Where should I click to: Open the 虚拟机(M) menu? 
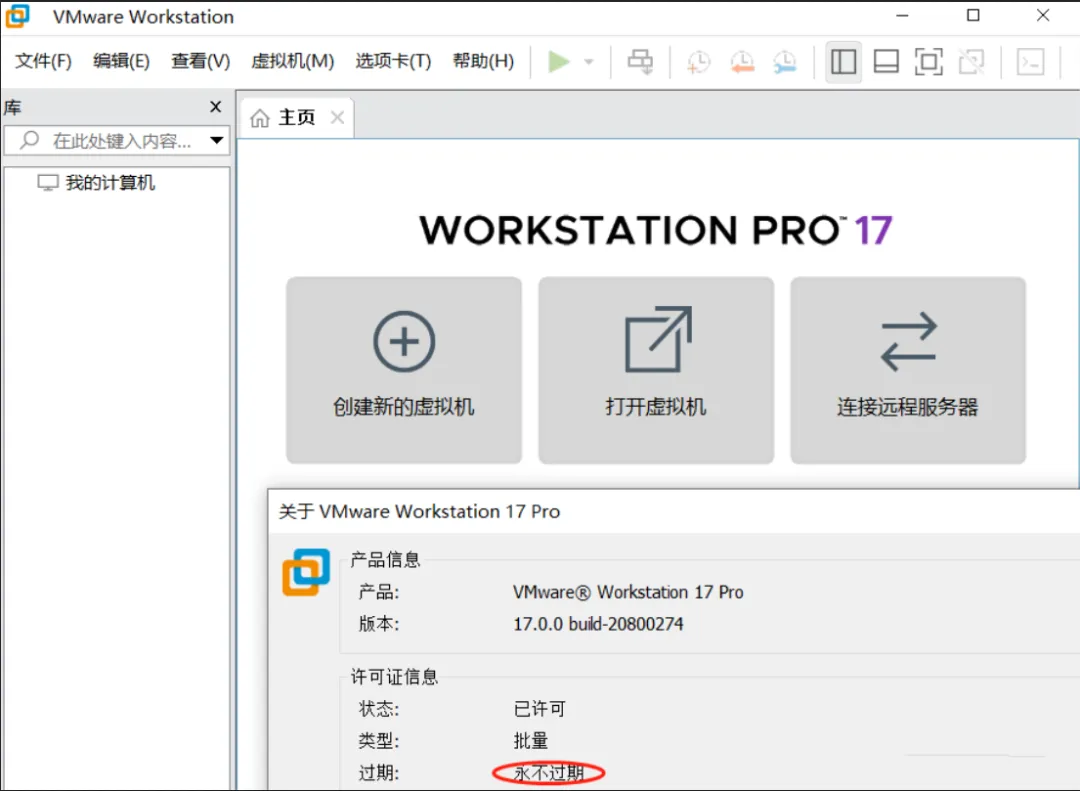tap(293, 61)
